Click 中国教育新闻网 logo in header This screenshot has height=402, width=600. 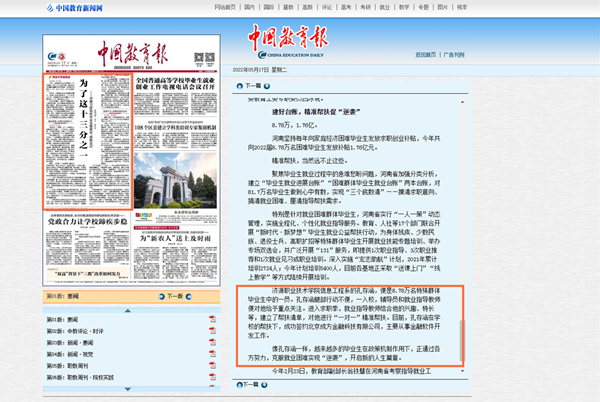[x=75, y=8]
